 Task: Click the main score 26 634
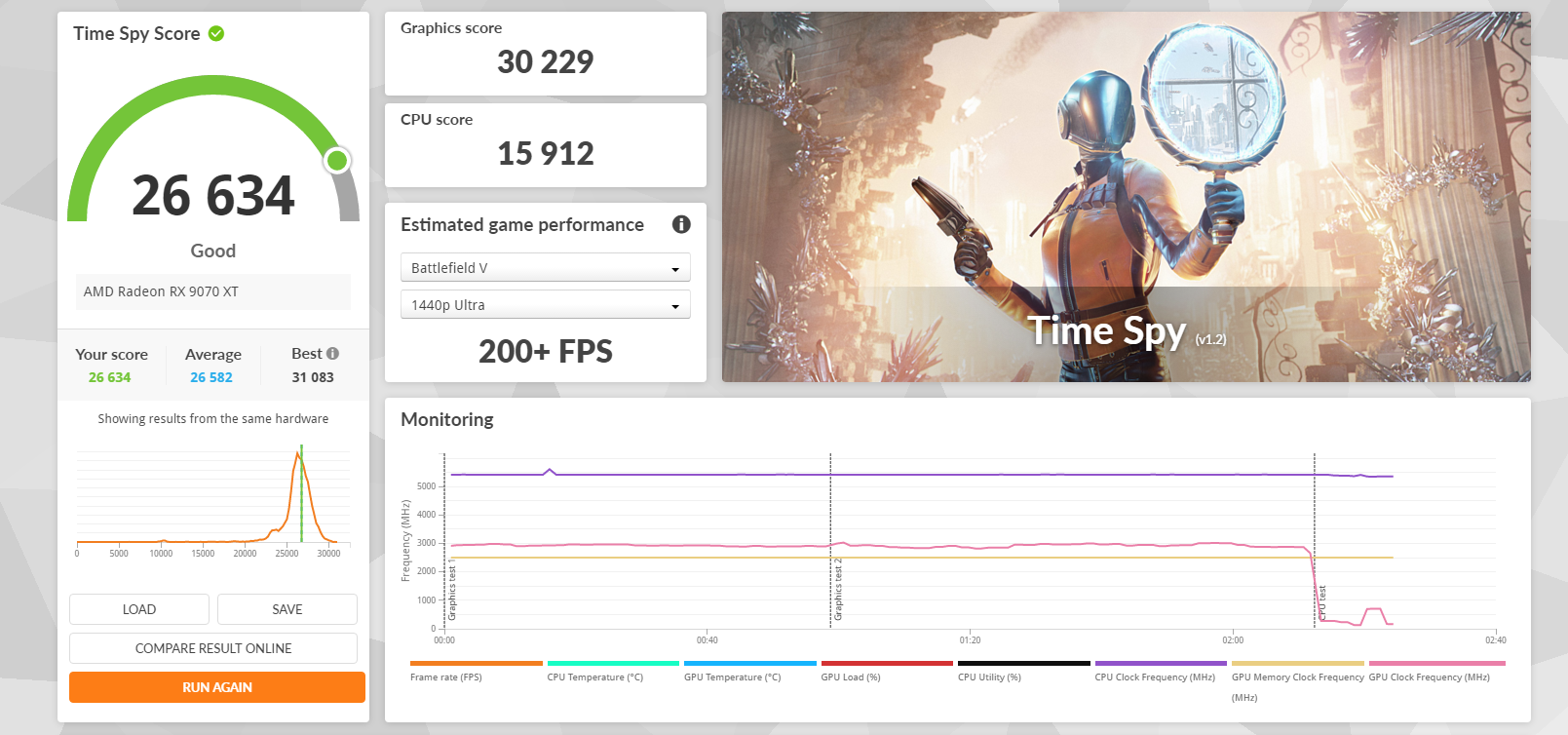213,196
